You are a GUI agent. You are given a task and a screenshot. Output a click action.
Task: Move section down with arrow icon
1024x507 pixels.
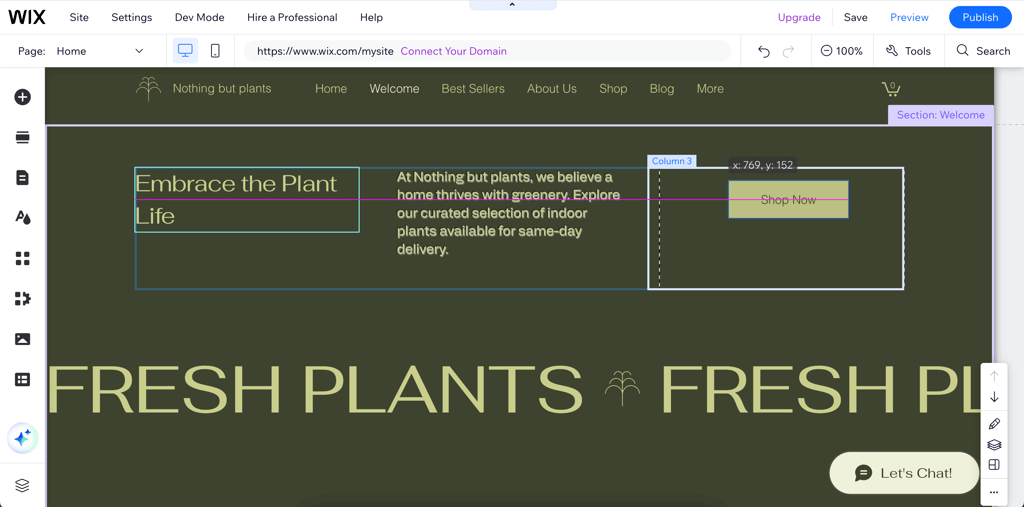pyautogui.click(x=994, y=397)
